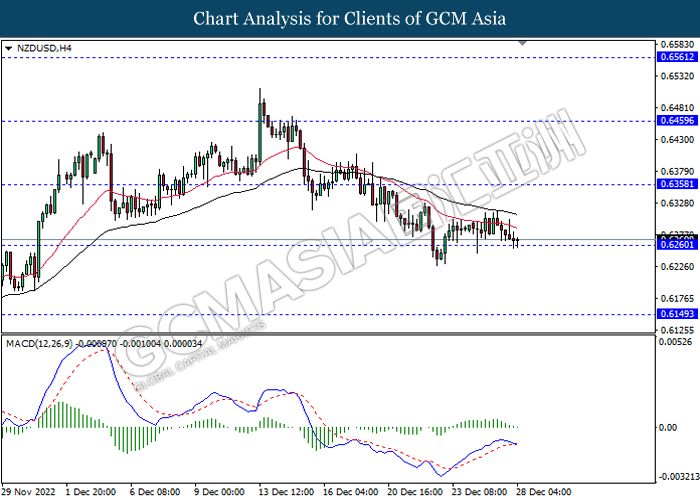Click the 0.64300 price axis value
Image resolution: width=700 pixels, height=500 pixels.
(x=677, y=140)
